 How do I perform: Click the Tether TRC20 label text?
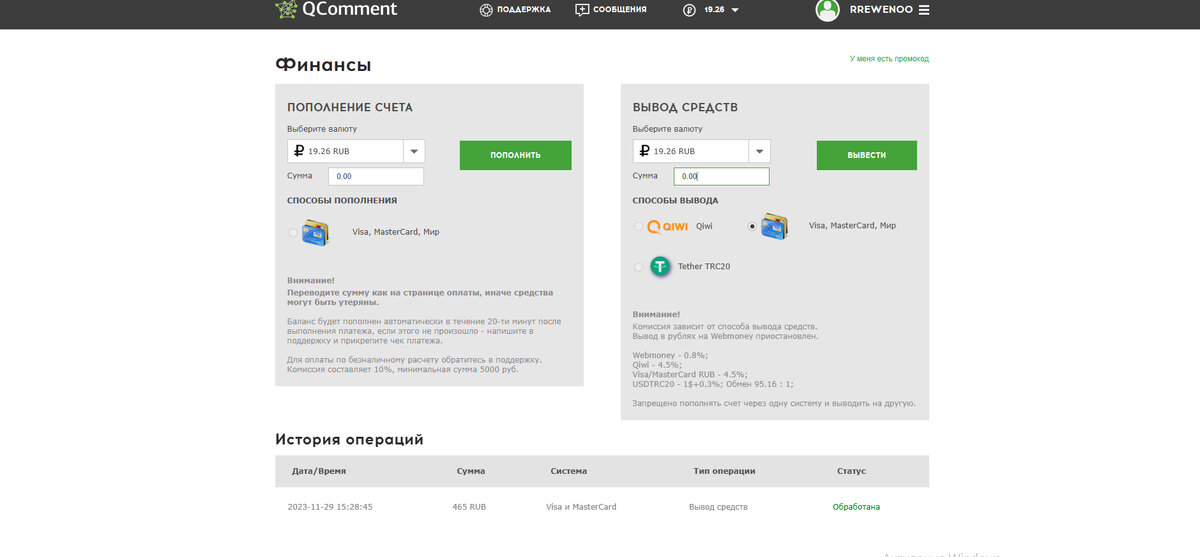(705, 267)
